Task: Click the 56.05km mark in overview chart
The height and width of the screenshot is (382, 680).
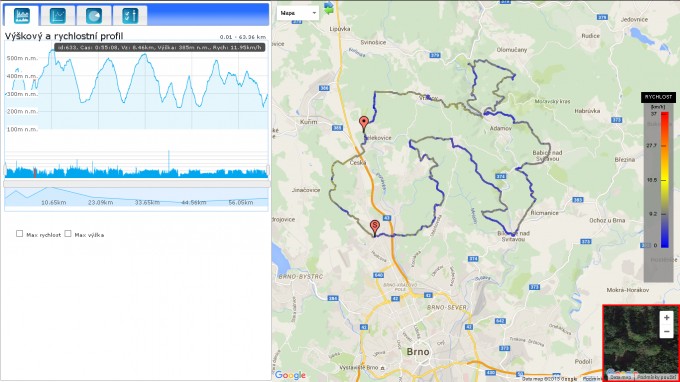Action: tap(241, 202)
